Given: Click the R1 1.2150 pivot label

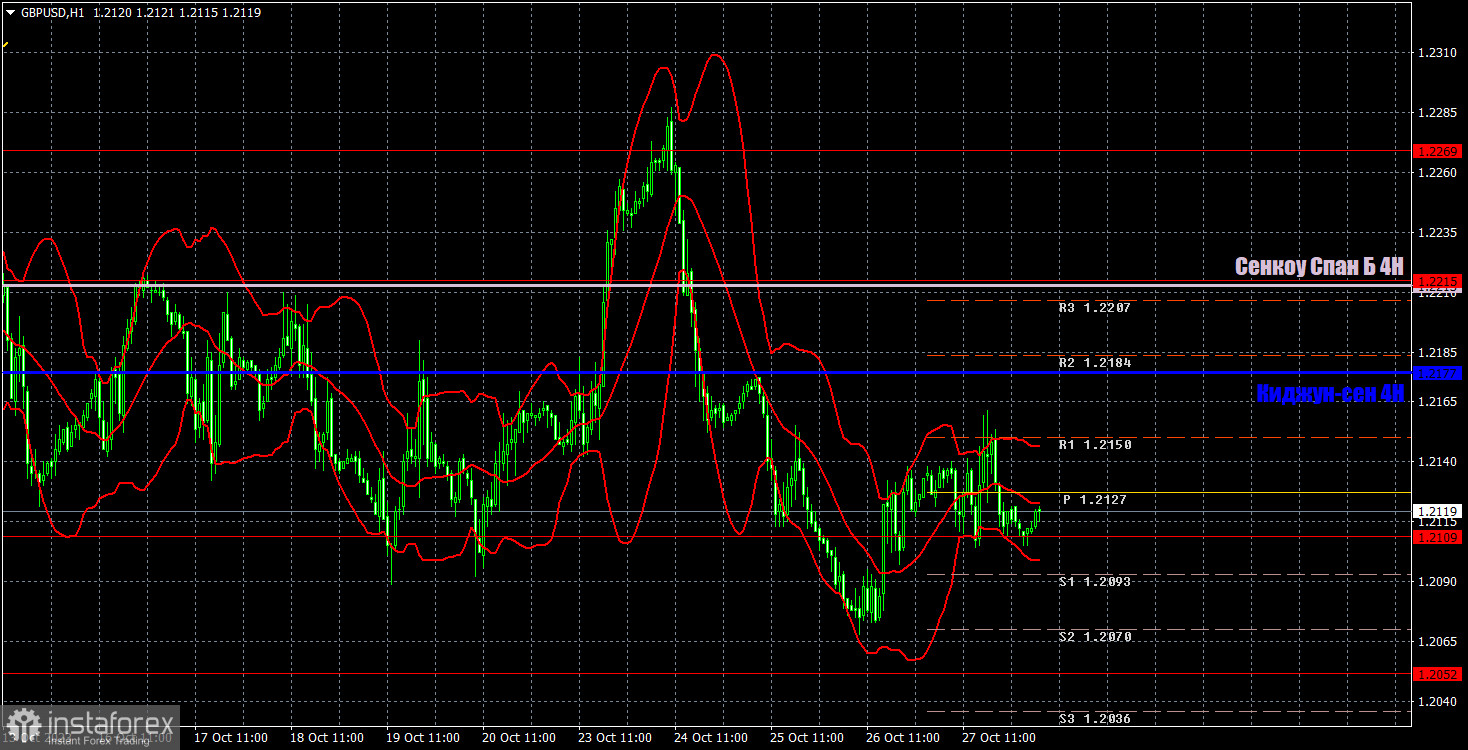Looking at the screenshot, I should pos(1095,444).
